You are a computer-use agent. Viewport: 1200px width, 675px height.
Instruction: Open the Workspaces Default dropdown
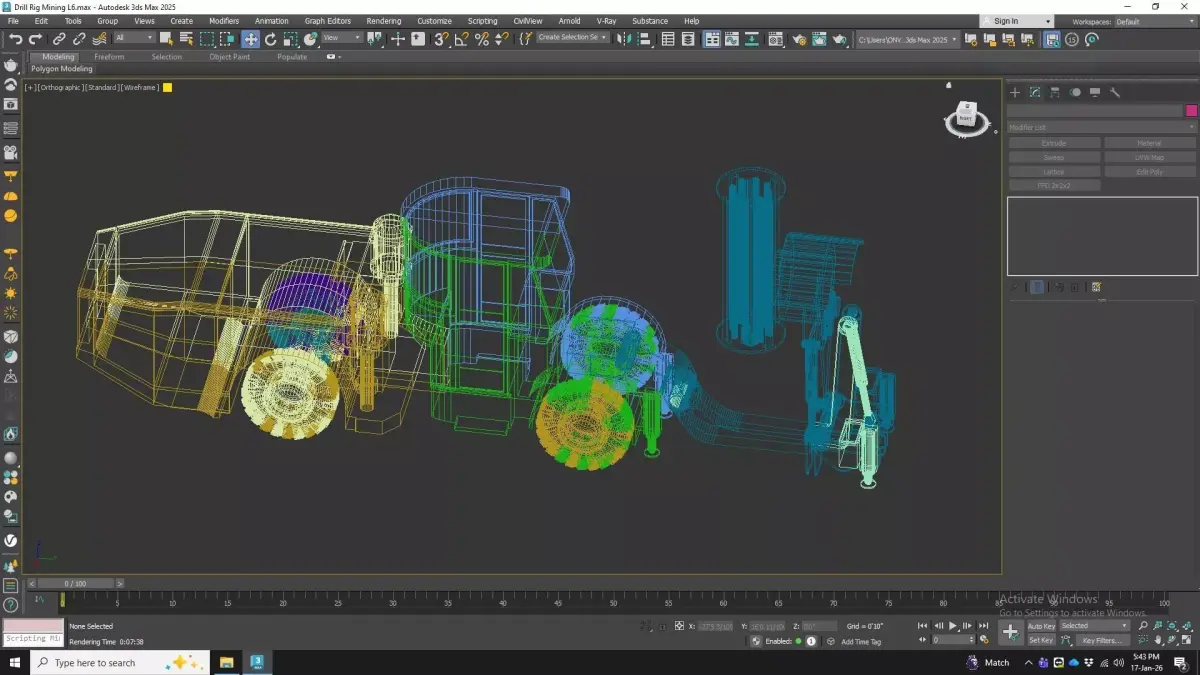(x=1153, y=21)
